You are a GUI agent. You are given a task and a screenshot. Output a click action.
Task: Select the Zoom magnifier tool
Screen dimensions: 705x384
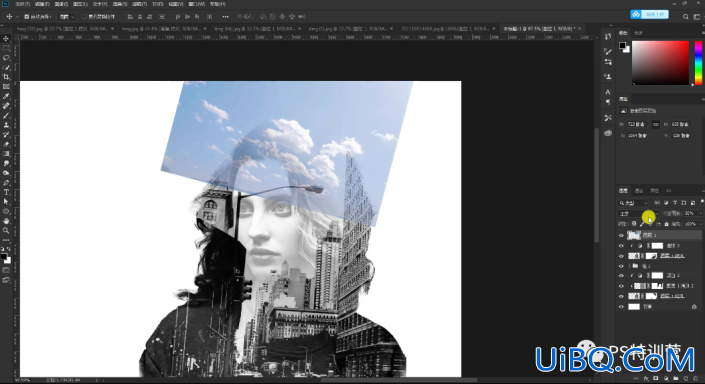click(x=6, y=230)
